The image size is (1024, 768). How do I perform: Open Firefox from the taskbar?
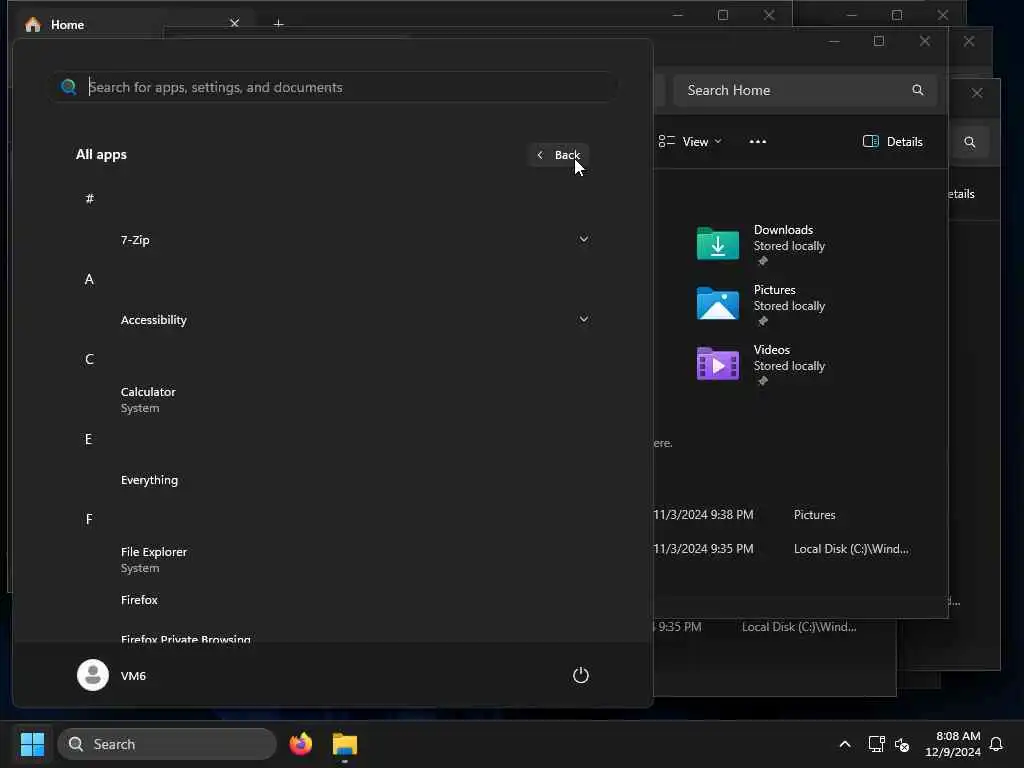click(x=301, y=744)
